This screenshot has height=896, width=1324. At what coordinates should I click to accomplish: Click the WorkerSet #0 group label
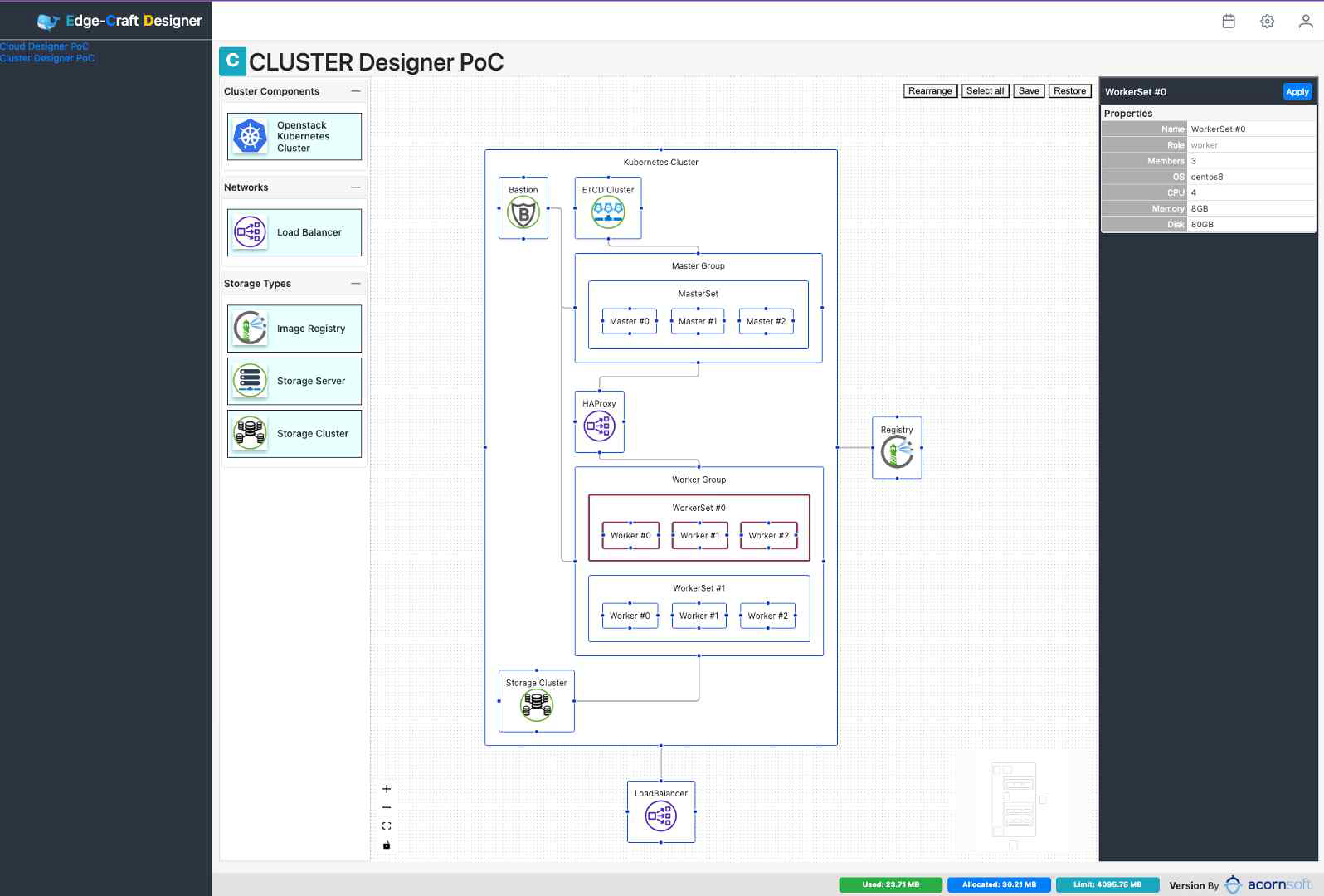(x=699, y=508)
